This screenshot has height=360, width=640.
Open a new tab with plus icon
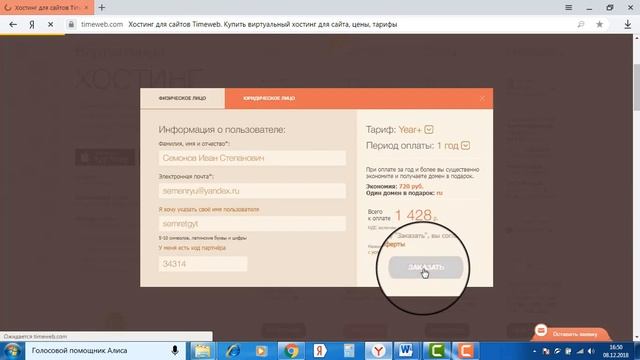coord(102,7)
